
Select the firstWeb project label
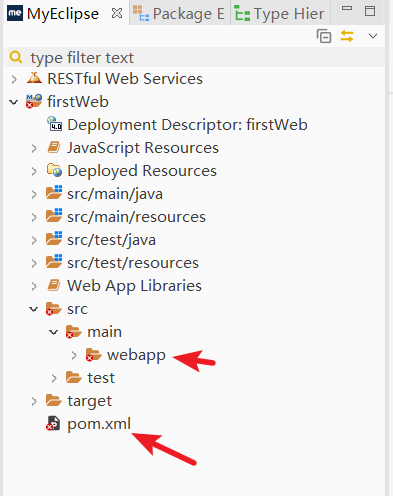point(78,102)
